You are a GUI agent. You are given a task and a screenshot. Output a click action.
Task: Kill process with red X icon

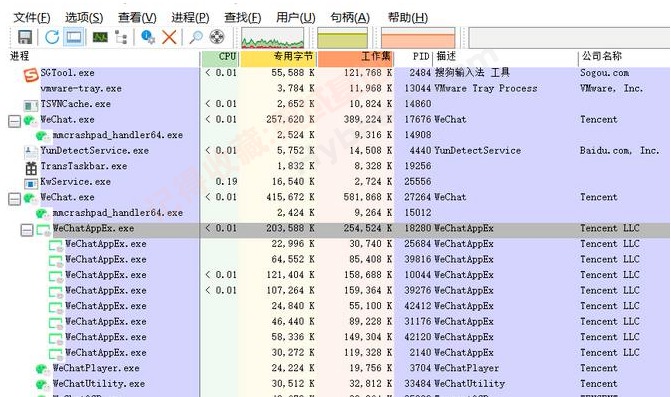[x=169, y=37]
